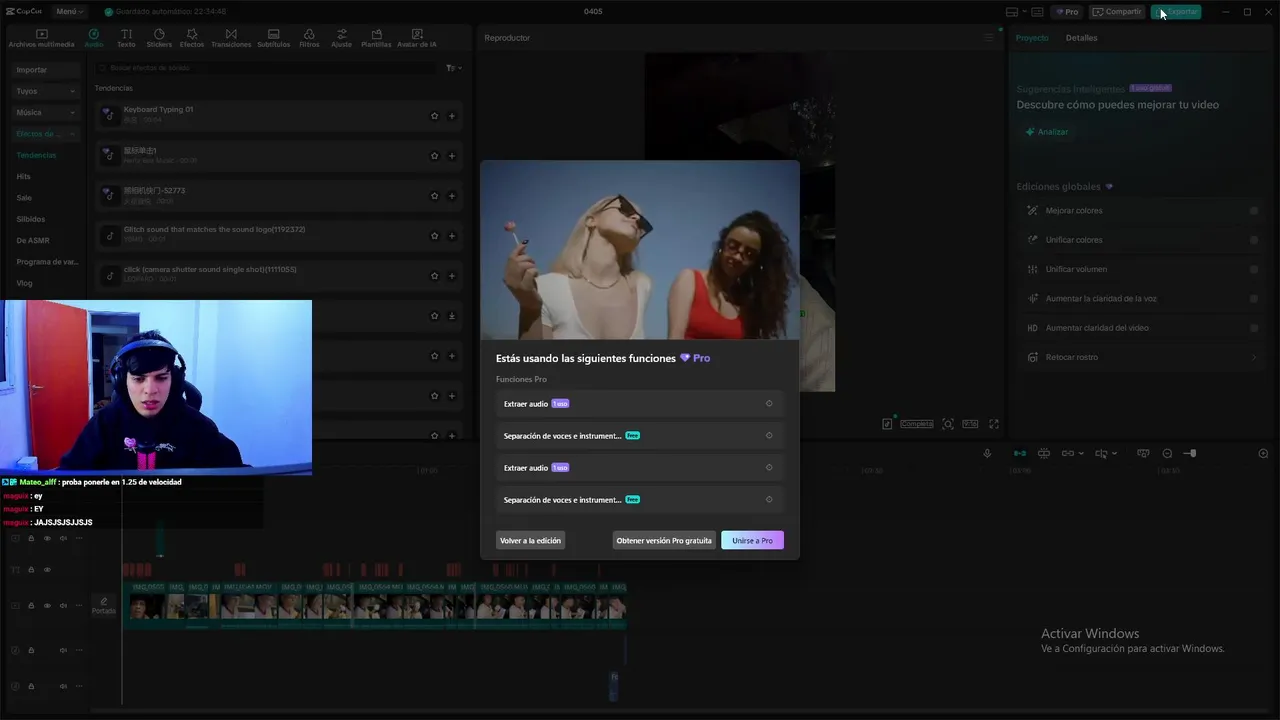Toggle lock on the main video track
The height and width of the screenshot is (720, 1280).
pos(31,606)
